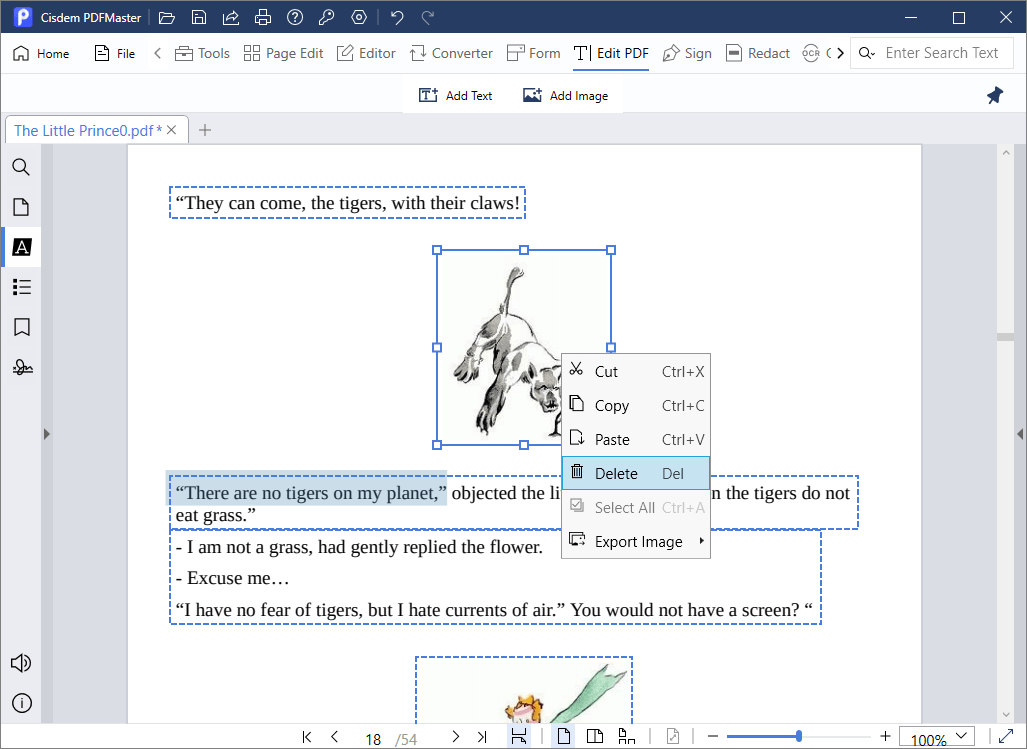
Task: Open the Redact tab
Action: [758, 53]
